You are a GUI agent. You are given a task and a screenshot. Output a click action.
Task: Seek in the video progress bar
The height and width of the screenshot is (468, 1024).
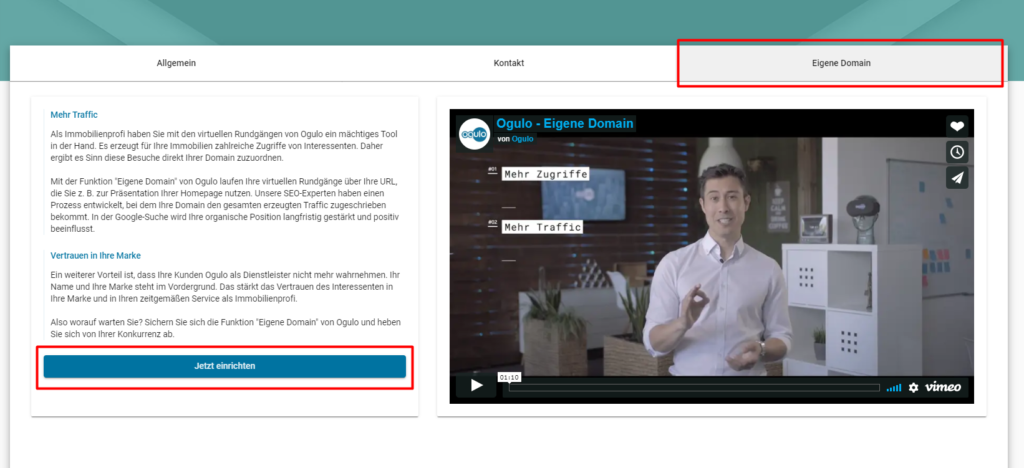pyautogui.click(x=694, y=388)
